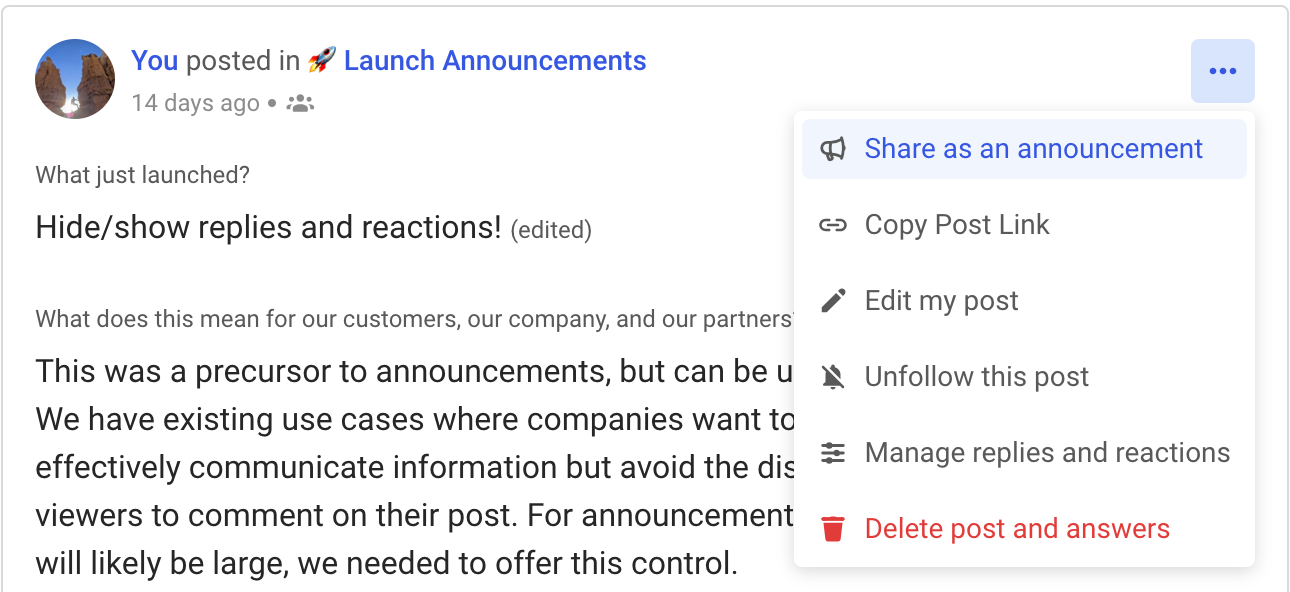
Task: Select "Edit my post"
Action: click(941, 300)
